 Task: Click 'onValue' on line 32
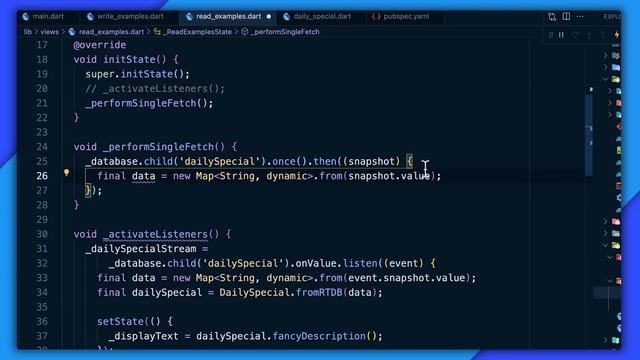click(316, 264)
